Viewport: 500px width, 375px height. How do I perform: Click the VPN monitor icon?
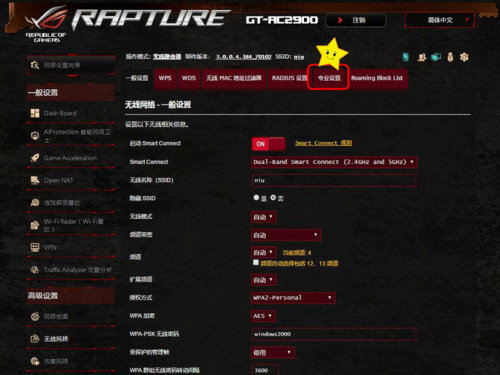[x=35, y=247]
